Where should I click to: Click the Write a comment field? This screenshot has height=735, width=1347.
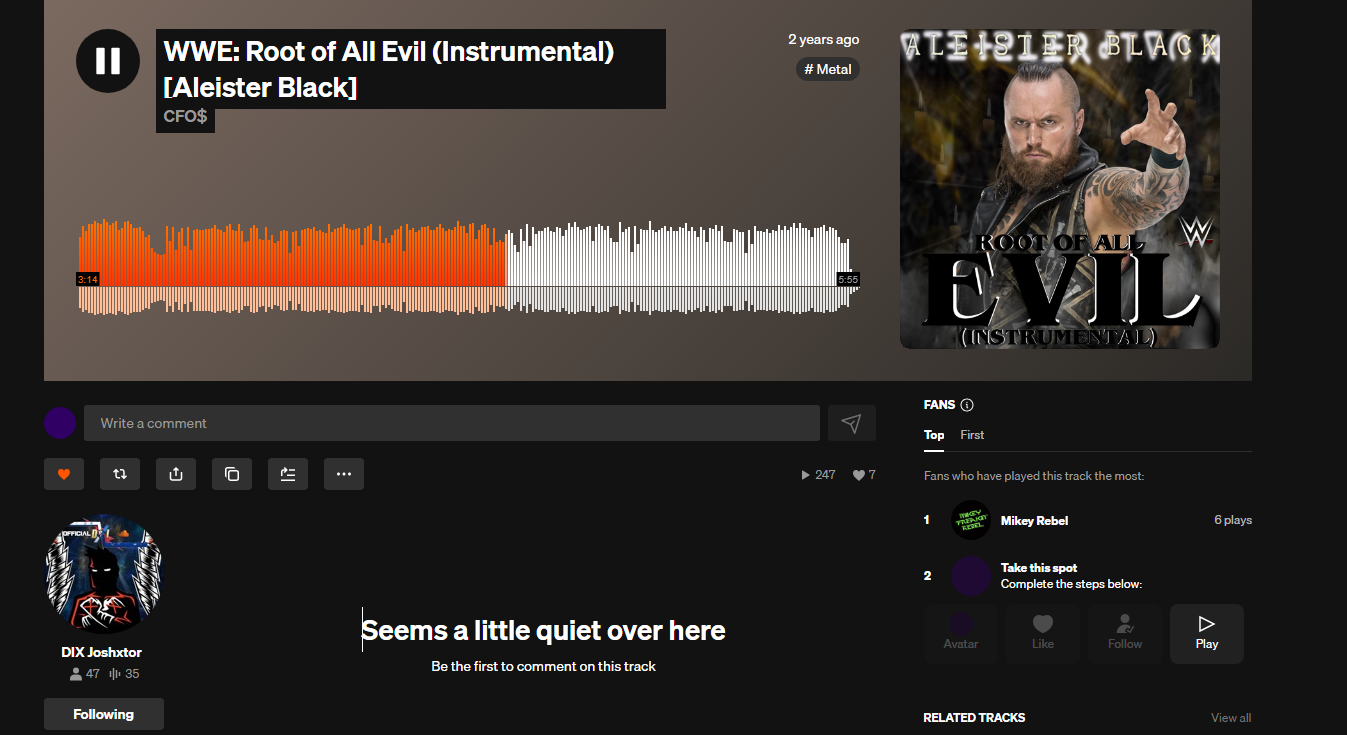(x=452, y=423)
